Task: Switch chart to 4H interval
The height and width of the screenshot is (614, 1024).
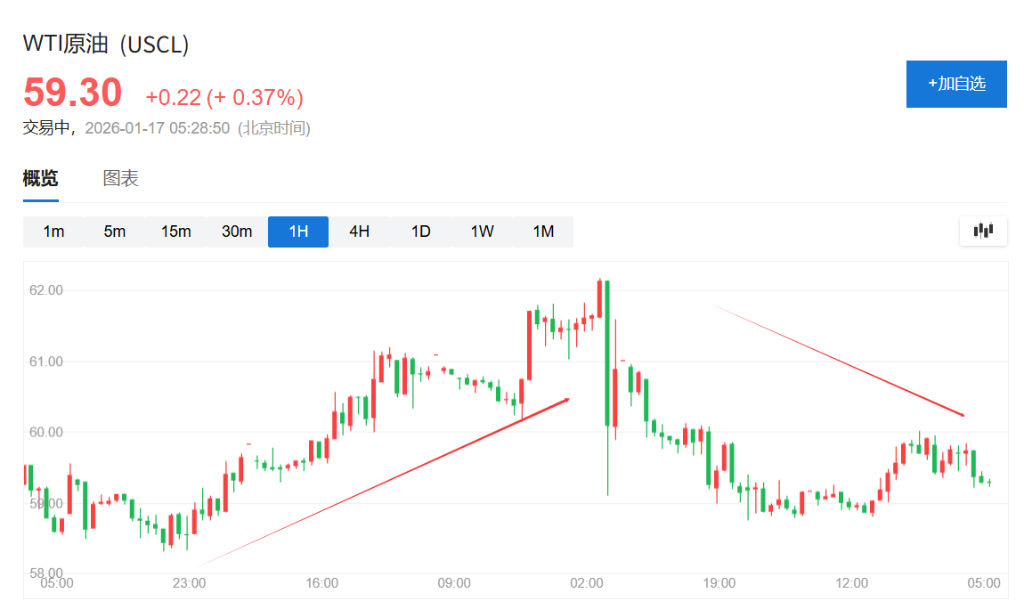Action: [359, 232]
